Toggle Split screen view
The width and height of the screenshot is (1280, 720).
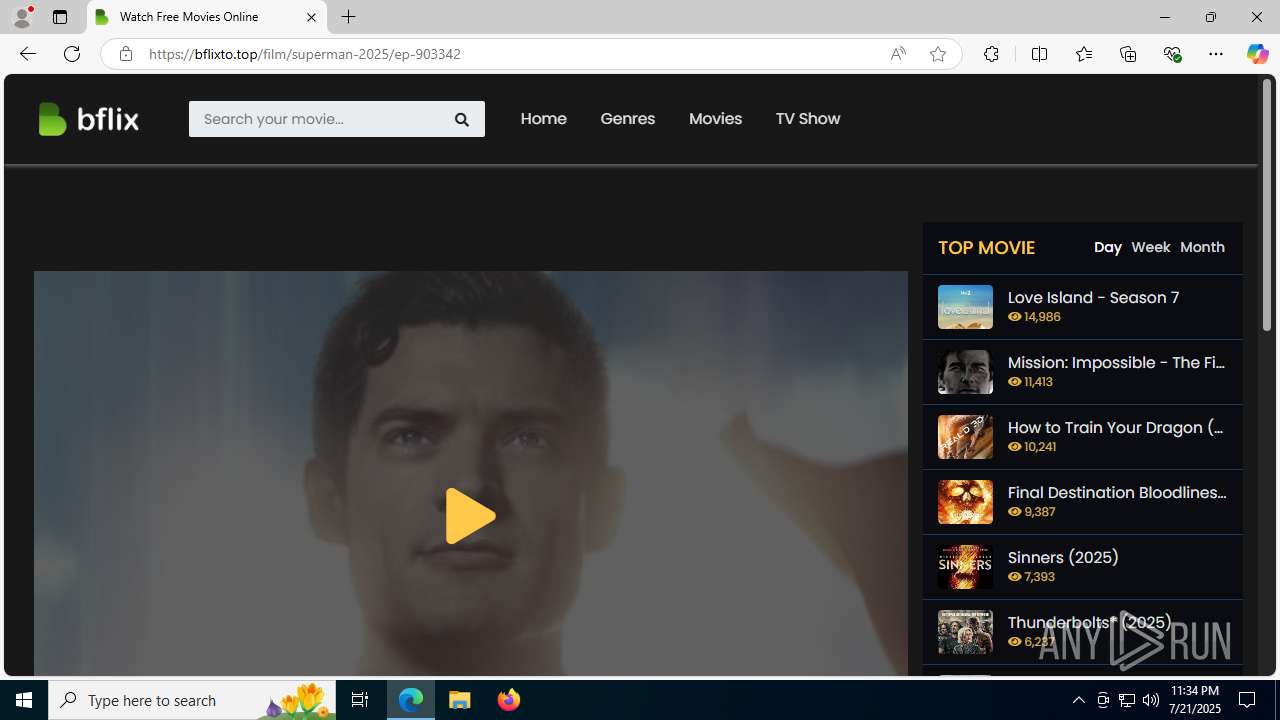point(1039,54)
